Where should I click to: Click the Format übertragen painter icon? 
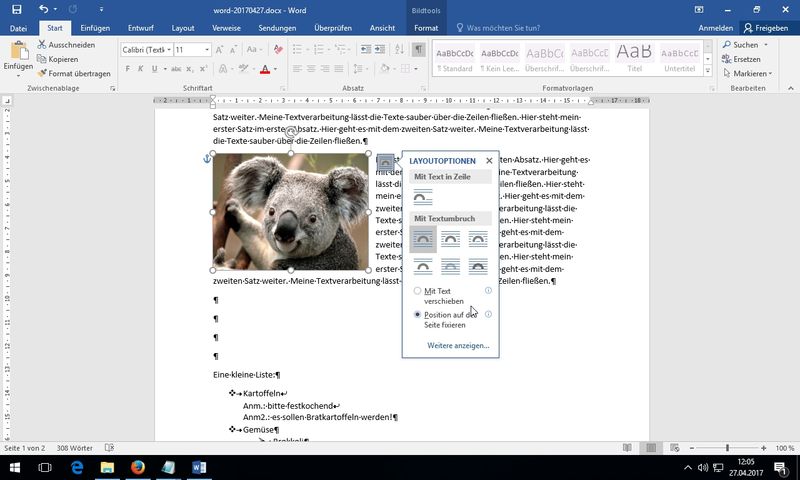41,73
